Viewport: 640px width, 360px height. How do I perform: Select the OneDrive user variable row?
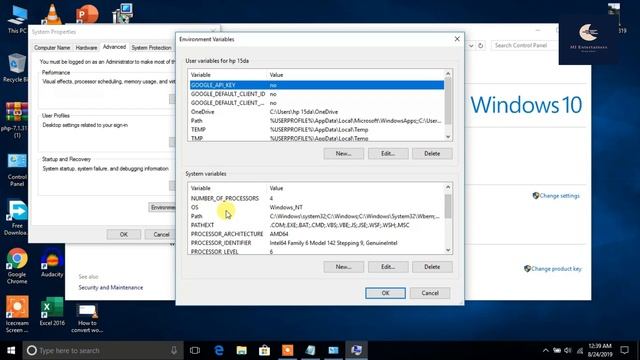tap(317, 112)
